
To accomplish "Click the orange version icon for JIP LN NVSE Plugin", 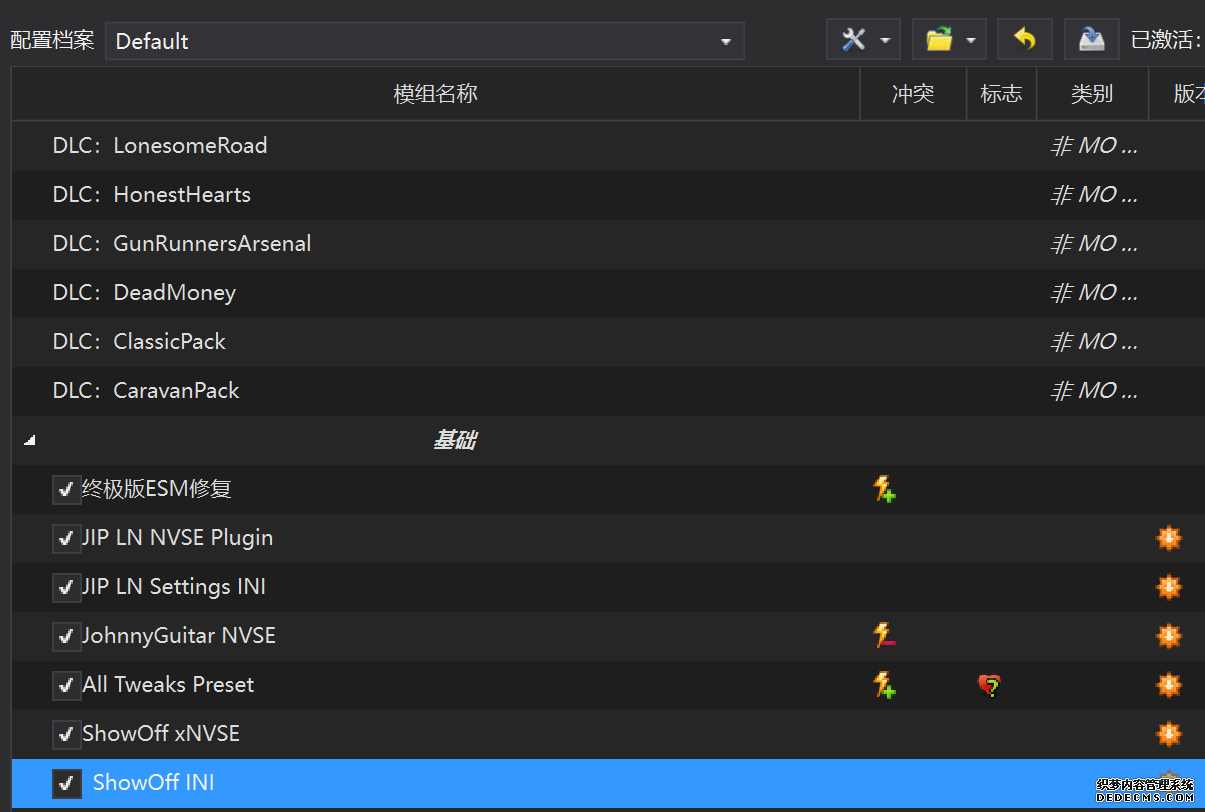I will click(1168, 538).
